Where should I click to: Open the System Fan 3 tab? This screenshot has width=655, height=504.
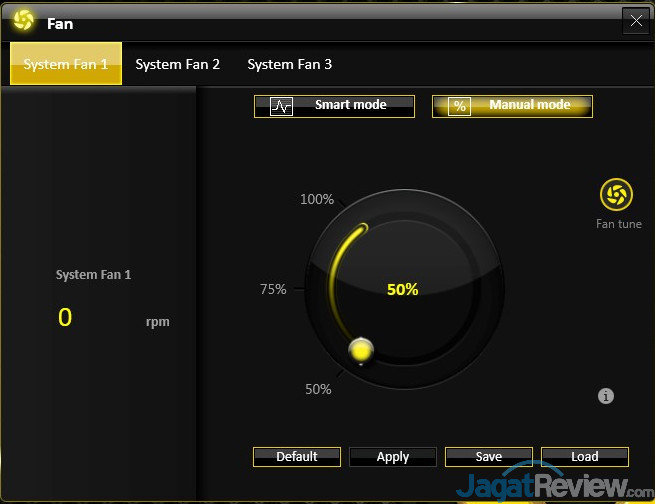tap(289, 64)
